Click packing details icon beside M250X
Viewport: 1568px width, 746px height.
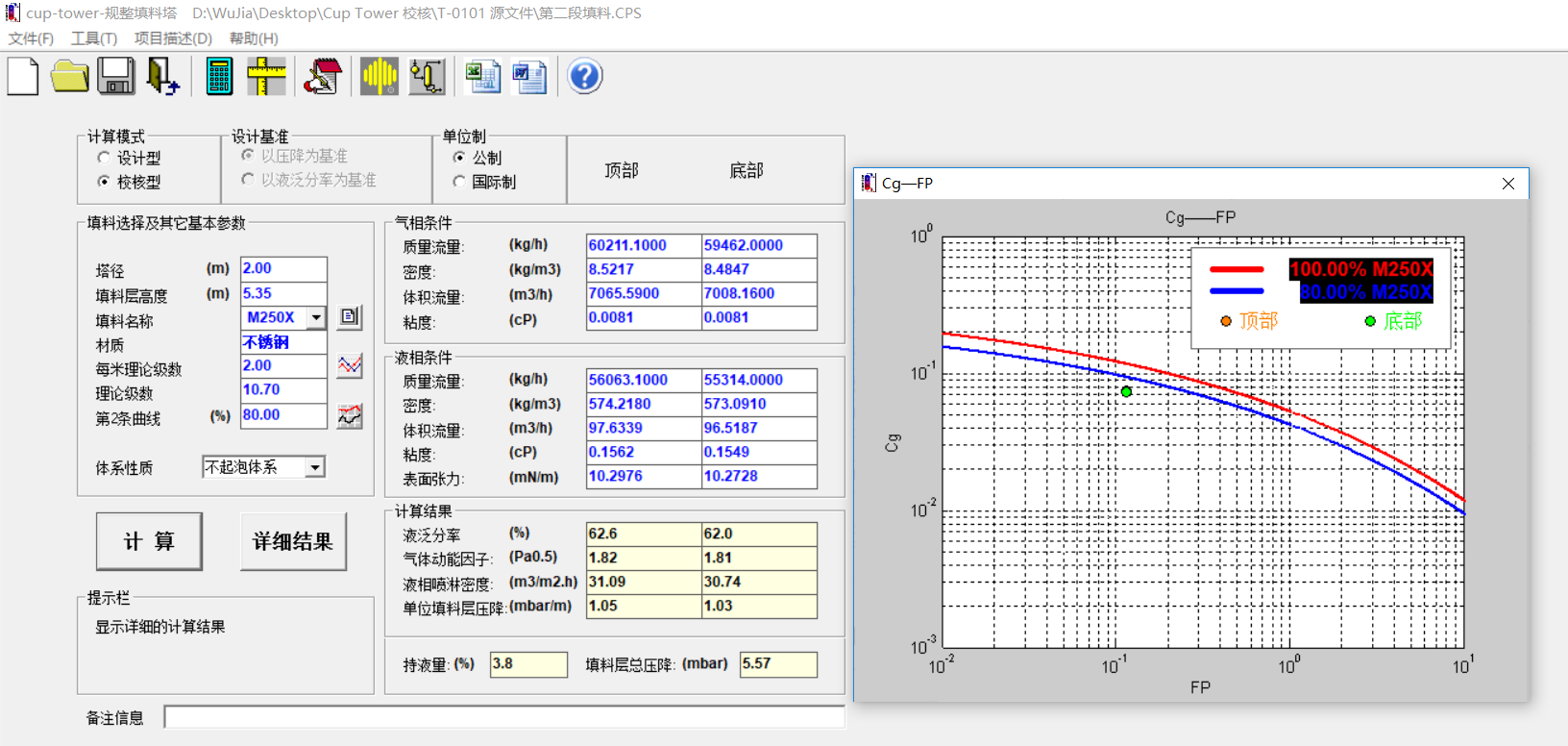[350, 316]
